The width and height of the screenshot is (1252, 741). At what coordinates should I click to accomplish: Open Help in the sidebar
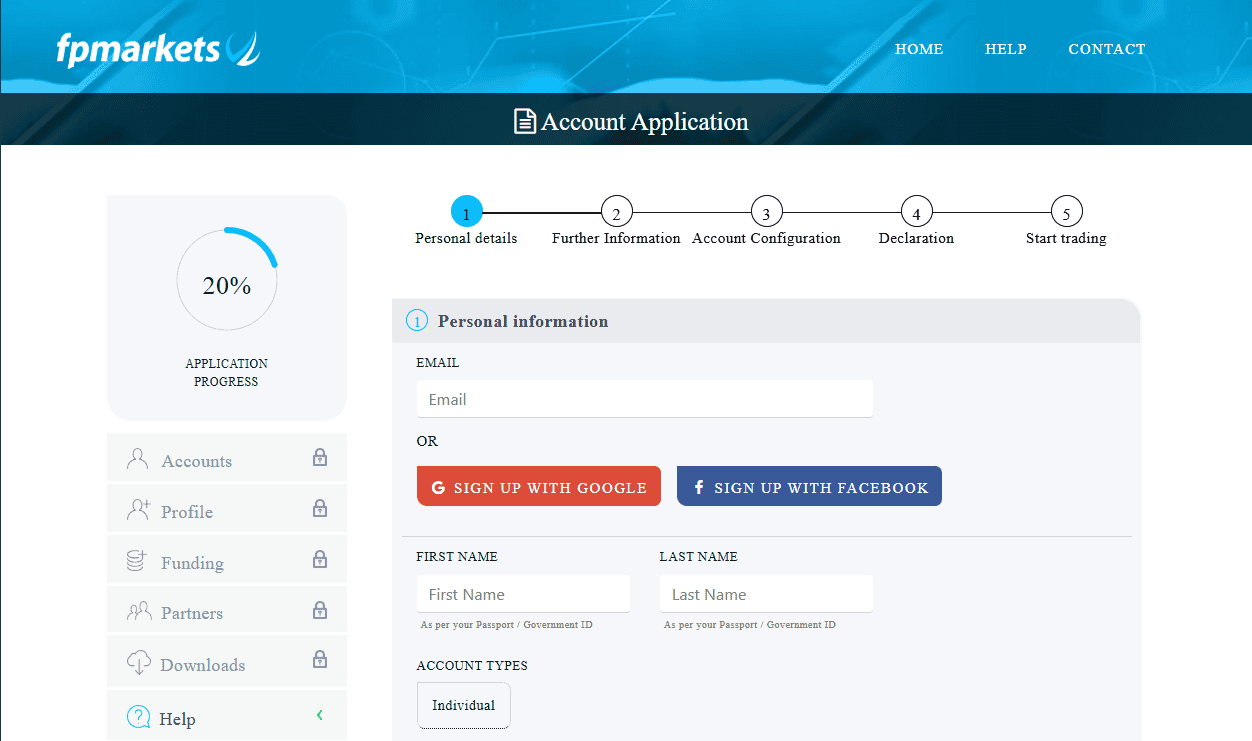(227, 716)
